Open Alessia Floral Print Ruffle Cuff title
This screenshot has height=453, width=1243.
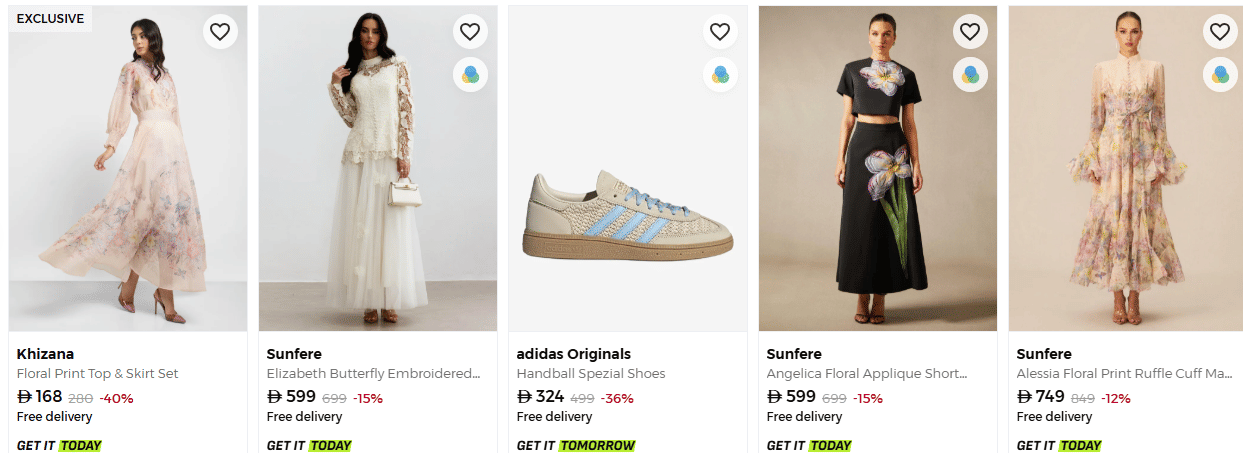[1124, 374]
